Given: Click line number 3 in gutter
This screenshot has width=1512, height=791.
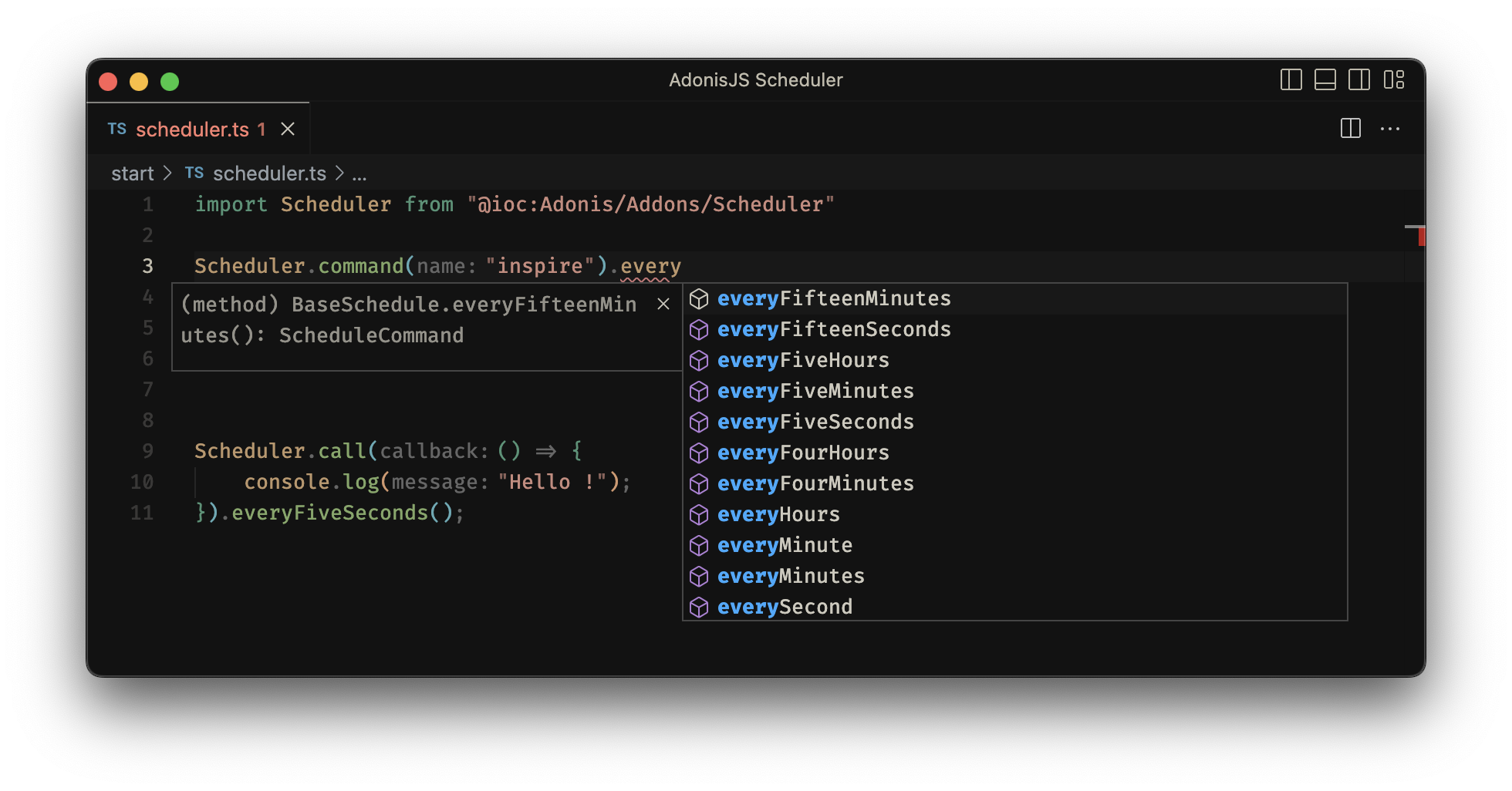Looking at the screenshot, I should (x=147, y=266).
